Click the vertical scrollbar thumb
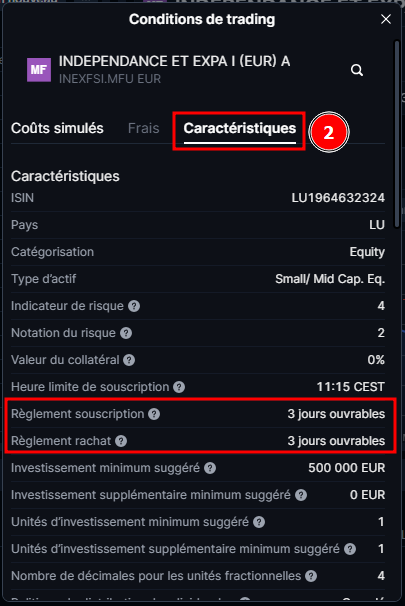This screenshot has width=405, height=606. coord(397,134)
